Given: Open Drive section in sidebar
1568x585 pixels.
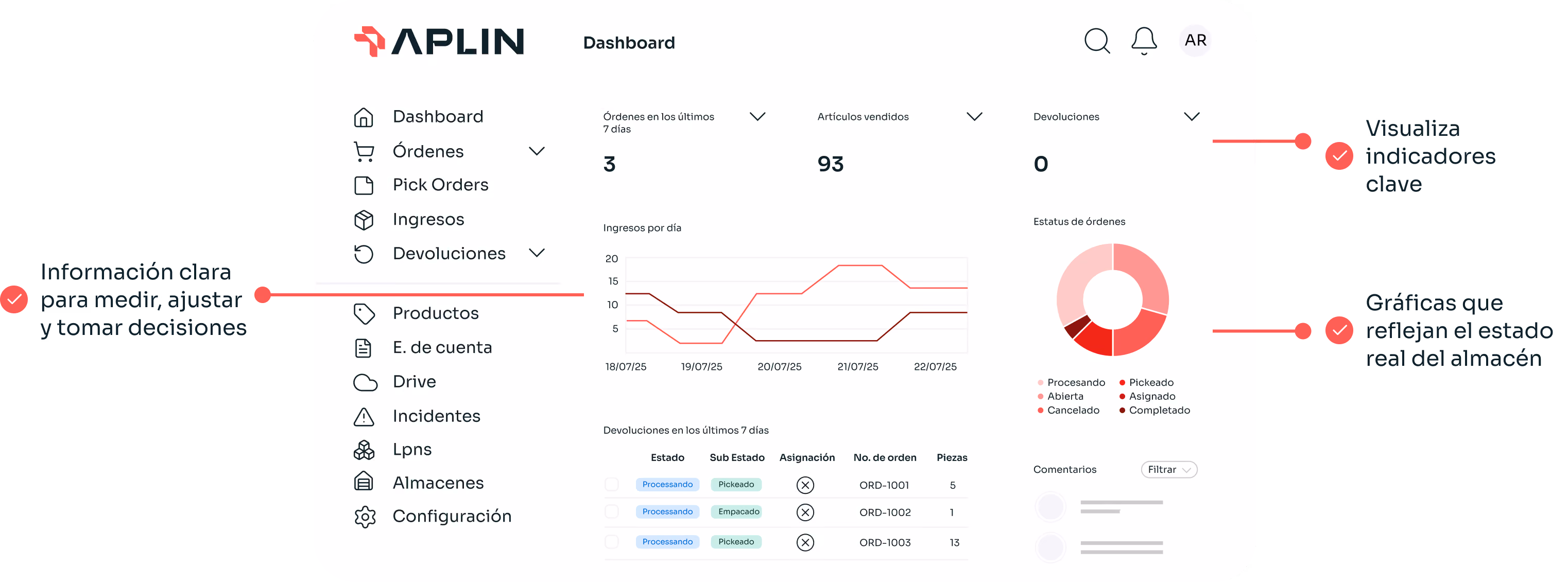Looking at the screenshot, I should (x=414, y=382).
